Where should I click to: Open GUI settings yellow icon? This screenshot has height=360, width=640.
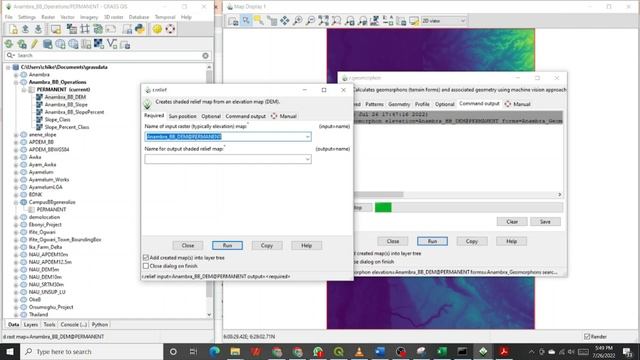tap(157, 29)
